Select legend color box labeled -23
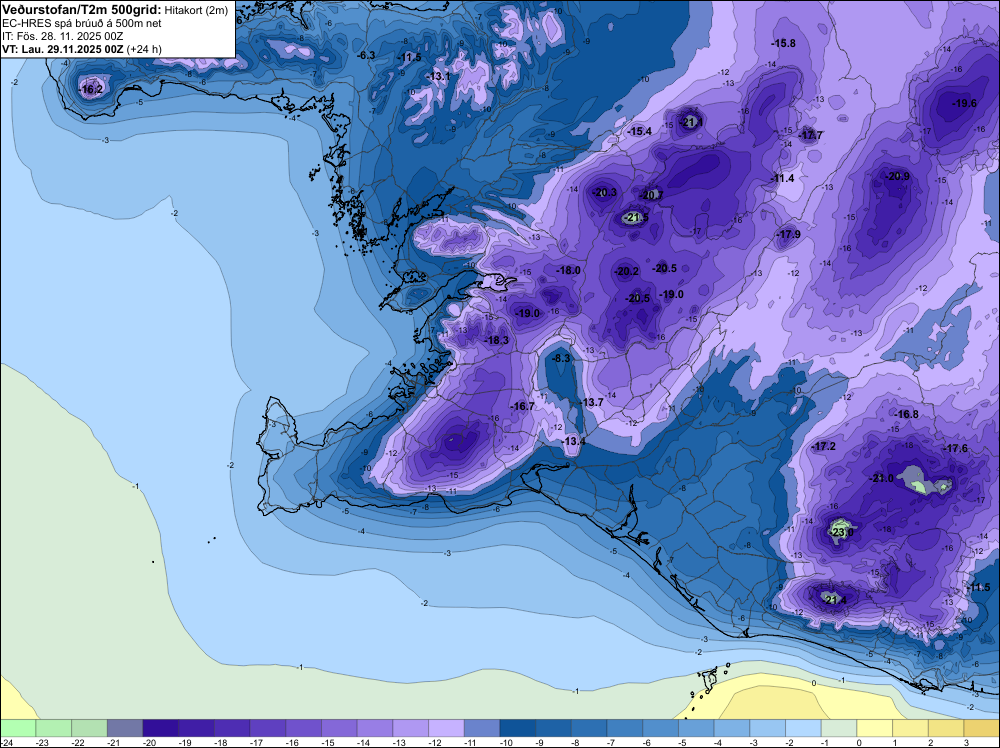 [x=54, y=728]
